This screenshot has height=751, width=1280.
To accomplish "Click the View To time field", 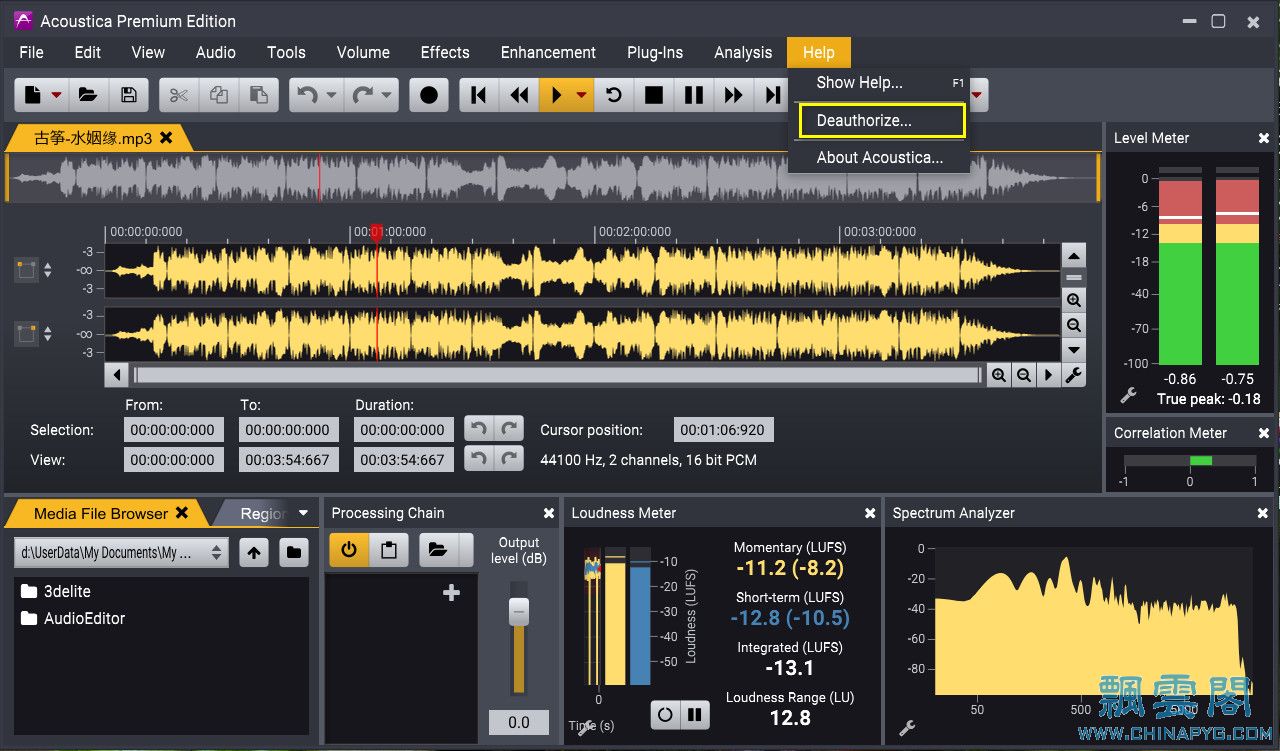I will (288, 460).
